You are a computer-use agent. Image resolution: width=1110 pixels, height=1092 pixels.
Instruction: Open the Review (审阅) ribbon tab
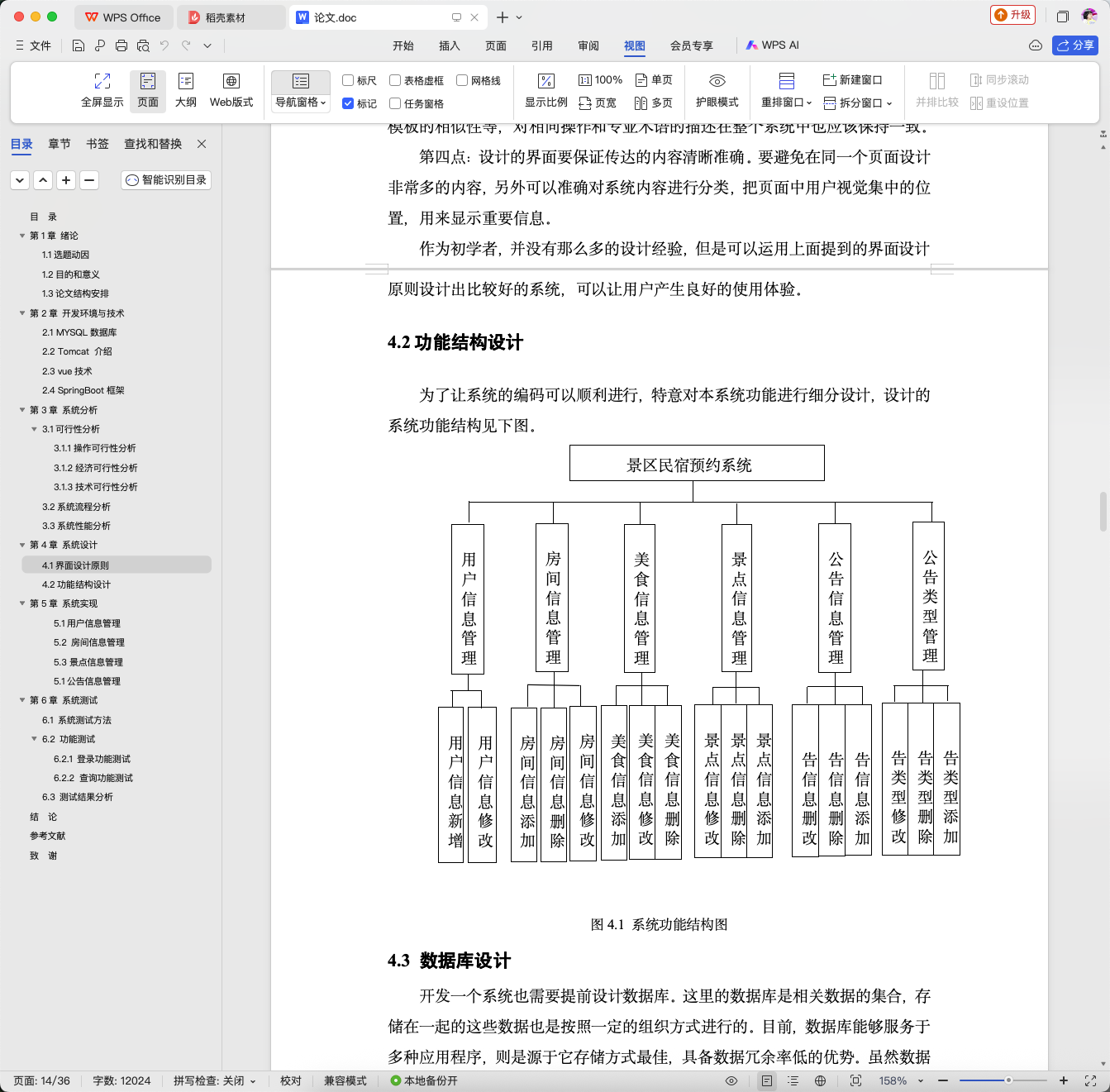(588, 45)
